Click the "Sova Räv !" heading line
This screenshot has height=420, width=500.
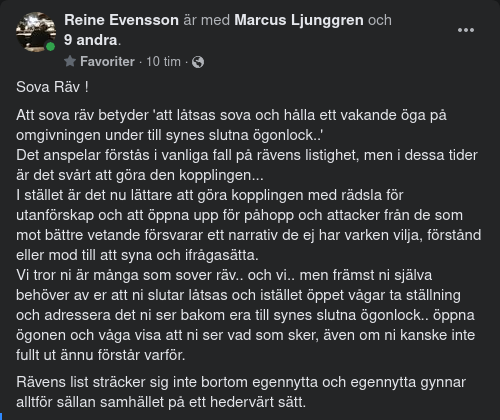[52, 87]
